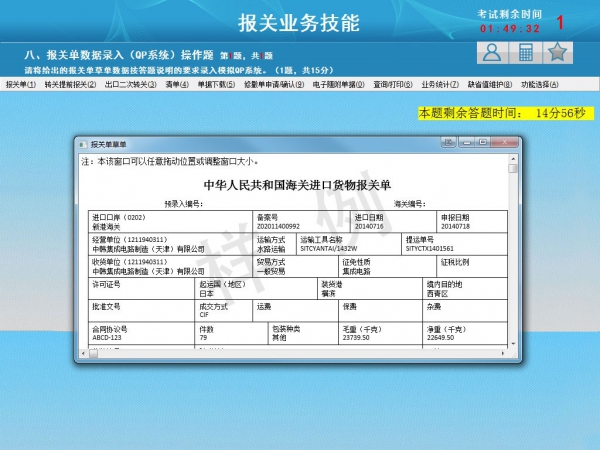
Task: Open the 修撤单申请/确认 menu
Action: pyautogui.click(x=274, y=85)
